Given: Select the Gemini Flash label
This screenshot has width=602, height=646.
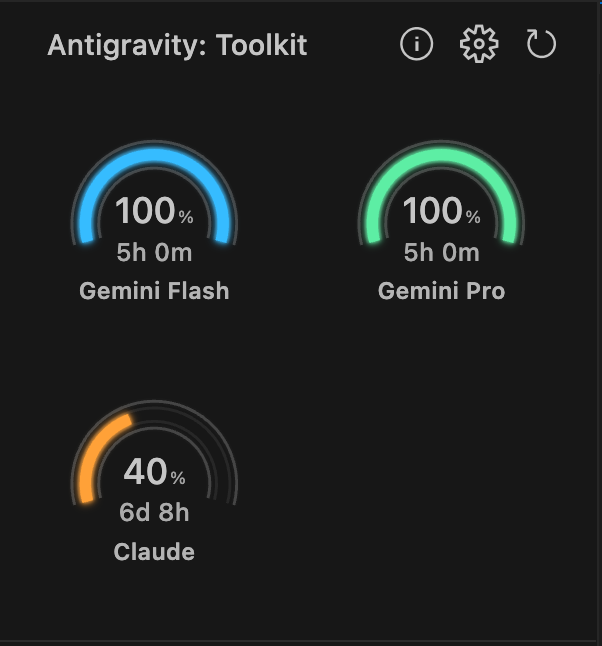Looking at the screenshot, I should pyautogui.click(x=154, y=291).
